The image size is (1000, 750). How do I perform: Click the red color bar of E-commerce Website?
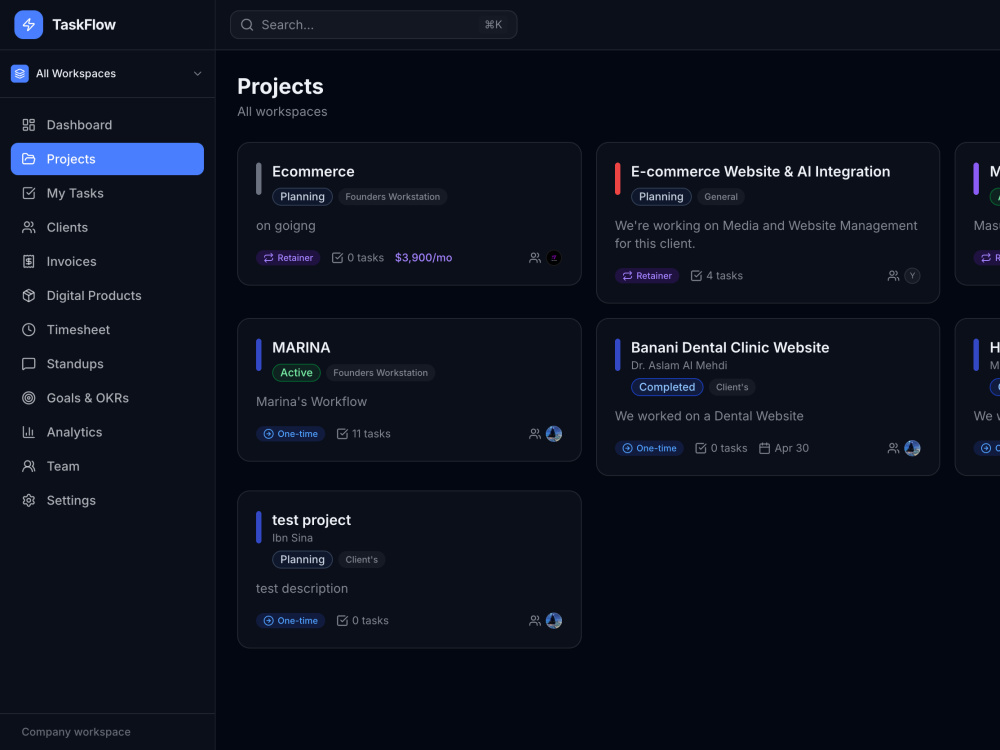pos(617,179)
